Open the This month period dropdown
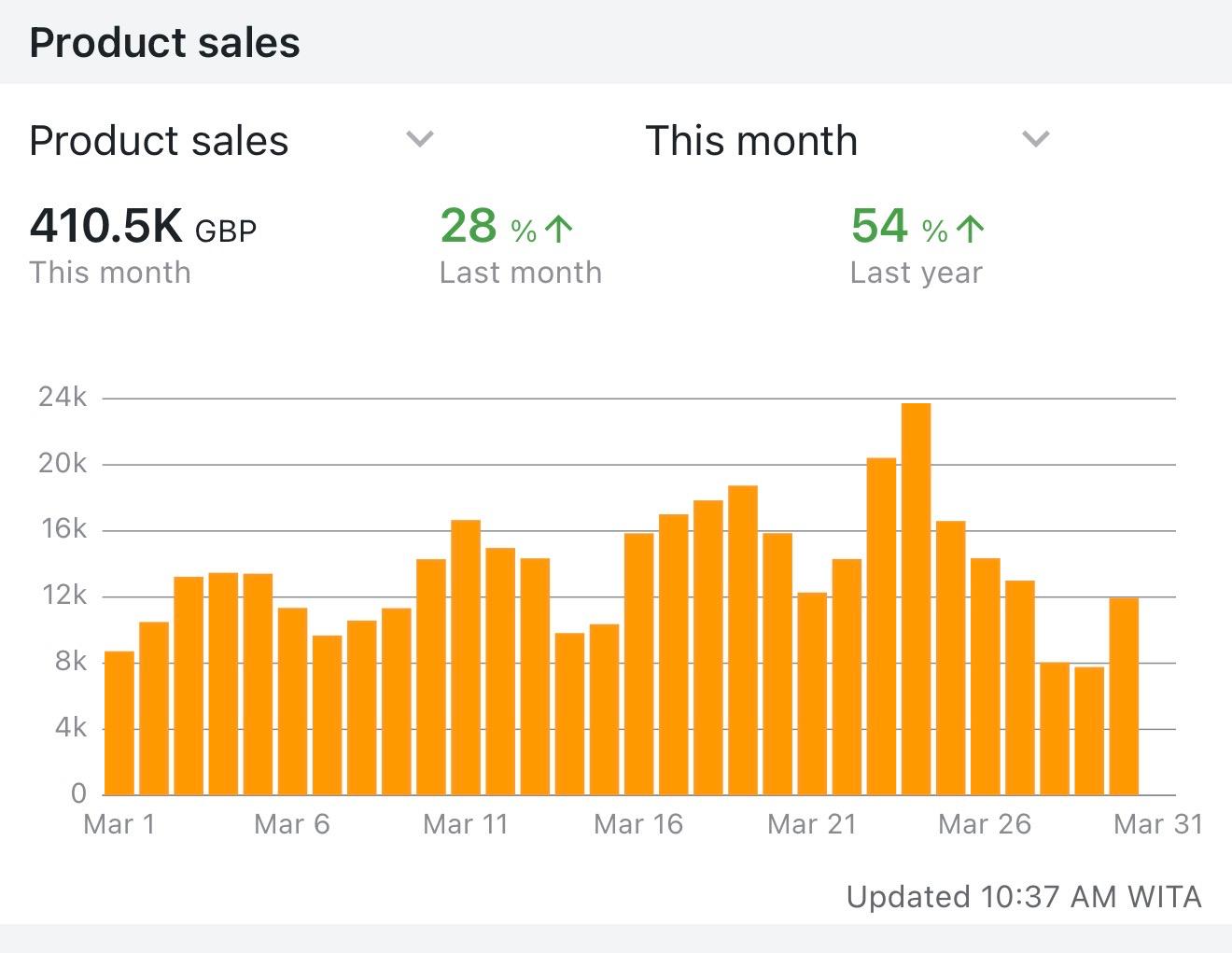The width and height of the screenshot is (1232, 953). point(847,141)
